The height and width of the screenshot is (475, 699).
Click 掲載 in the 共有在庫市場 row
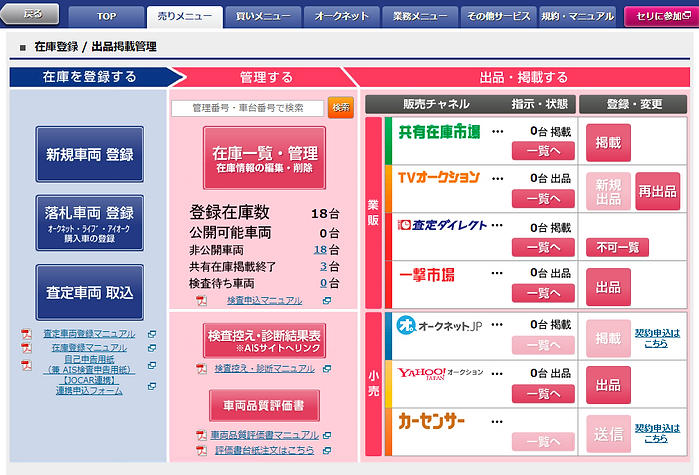point(608,143)
